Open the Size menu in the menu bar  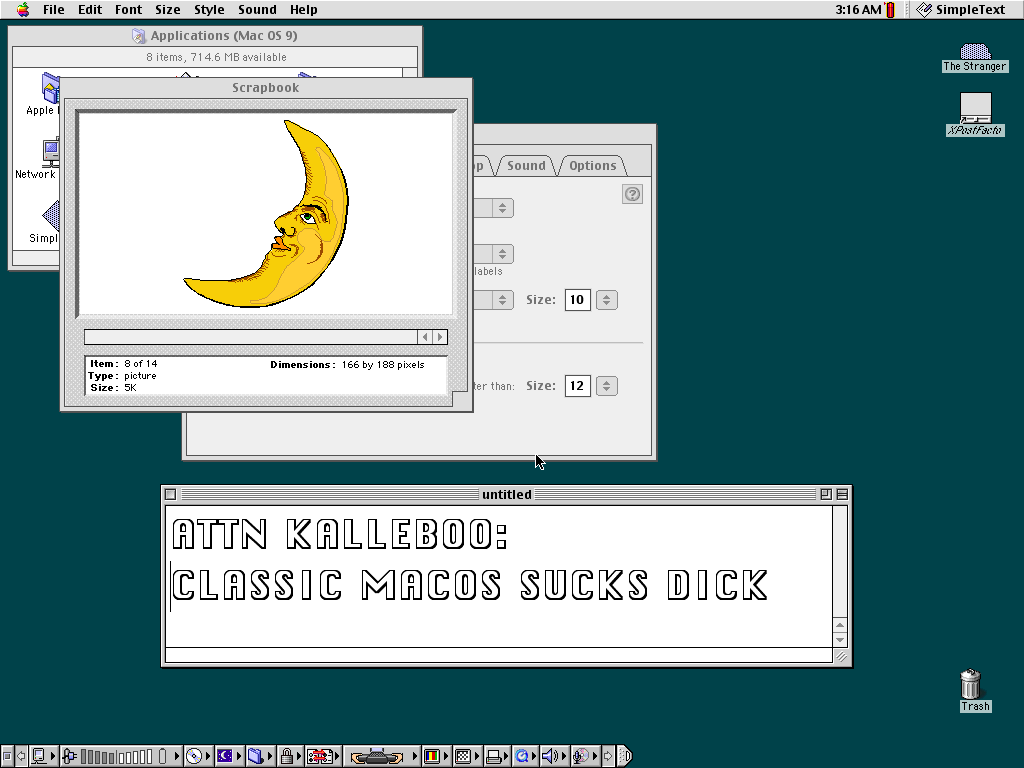tap(168, 10)
